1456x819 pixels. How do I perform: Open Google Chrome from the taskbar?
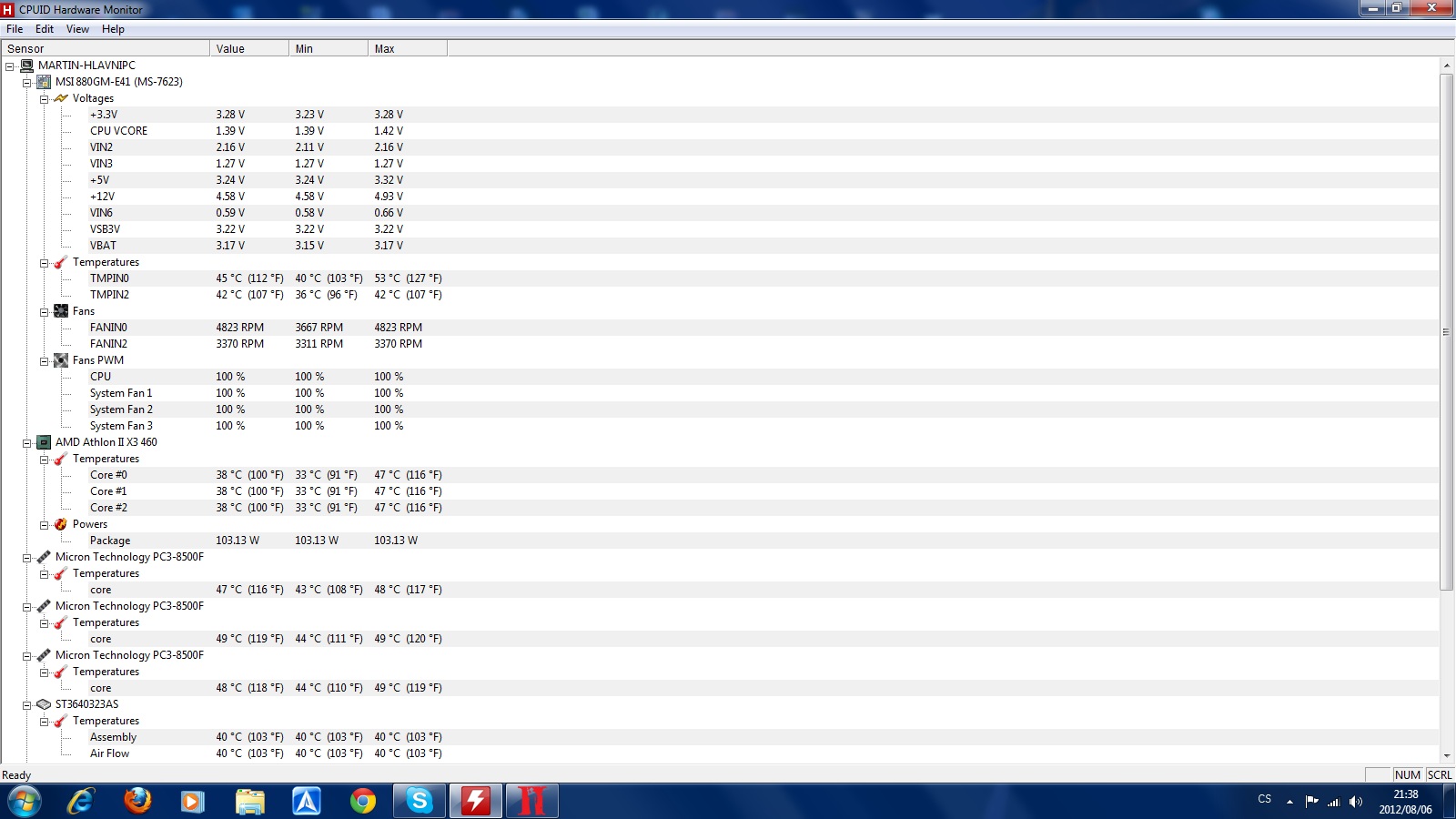[363, 802]
